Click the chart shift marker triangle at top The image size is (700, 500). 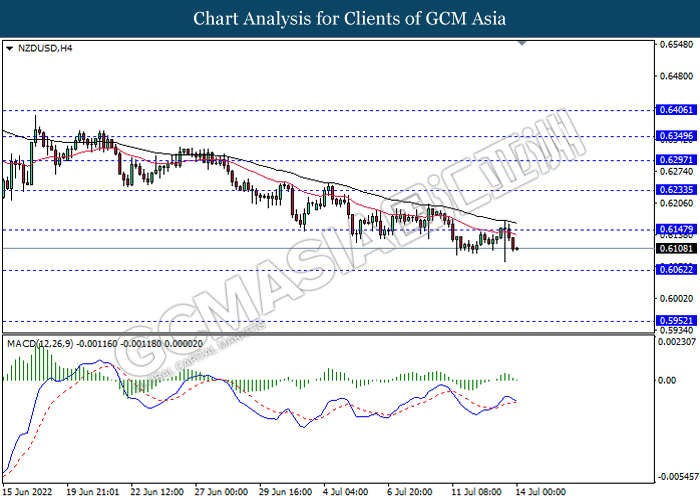pos(522,43)
